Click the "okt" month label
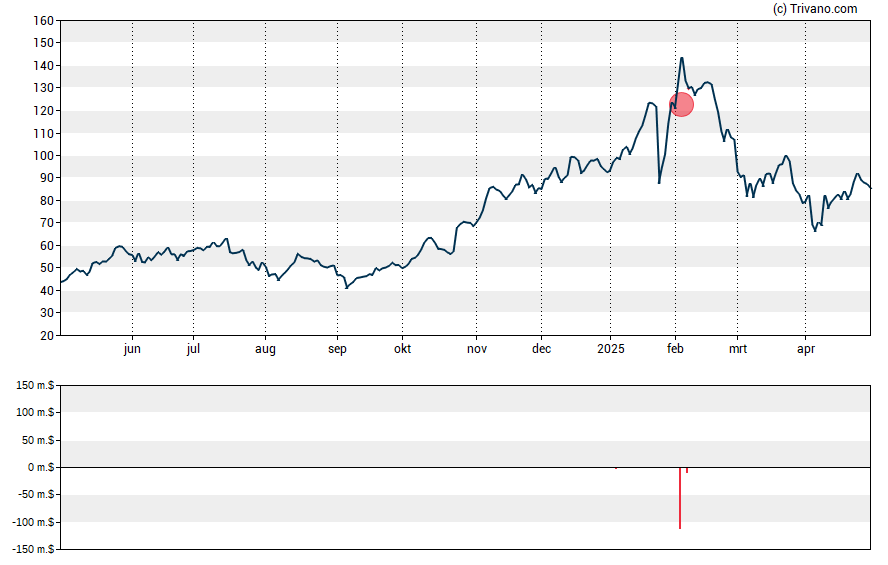 403,349
